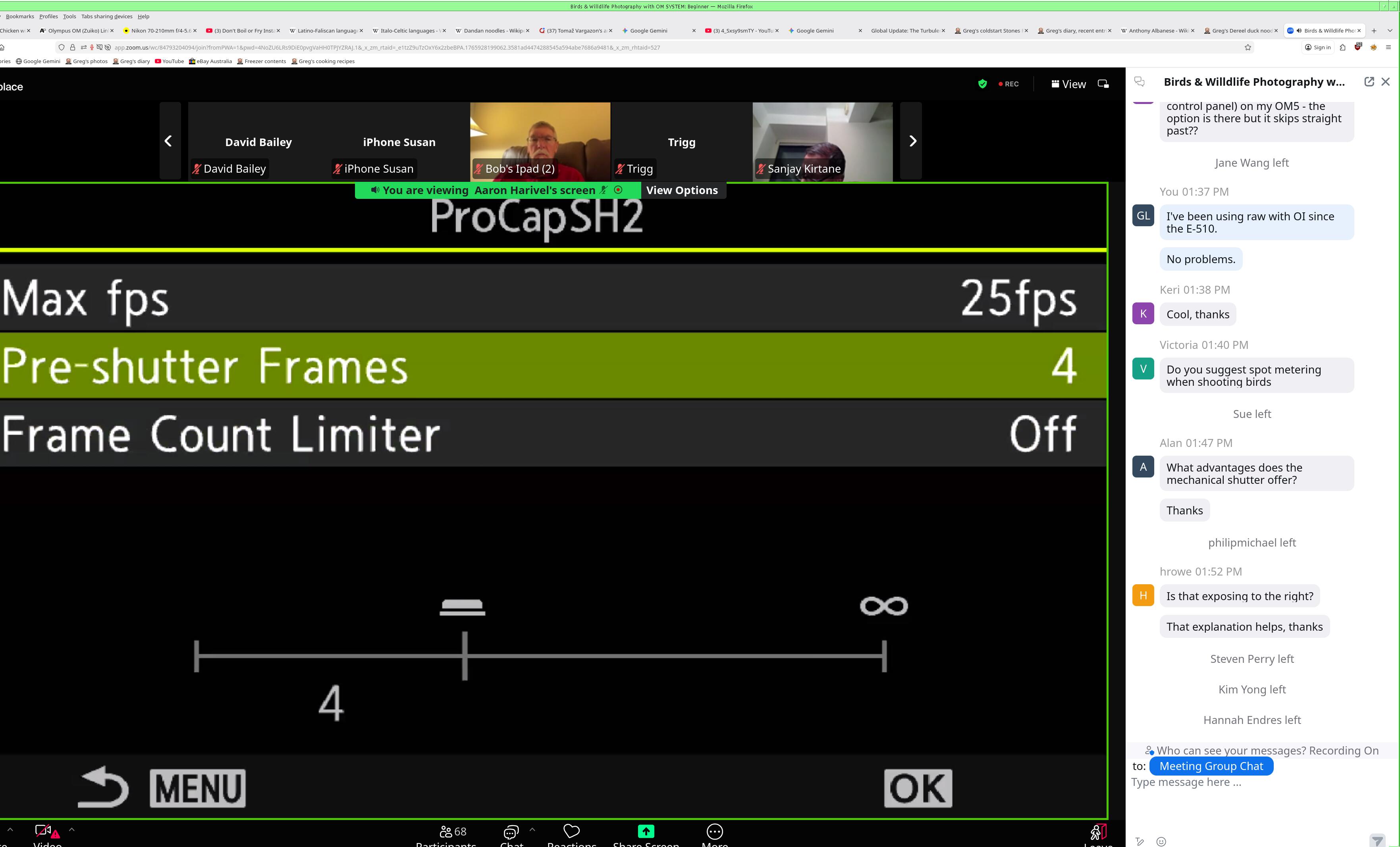Toggle the Chat panel from toolbar
Viewport: 1400px width, 847px height.
pos(511,832)
